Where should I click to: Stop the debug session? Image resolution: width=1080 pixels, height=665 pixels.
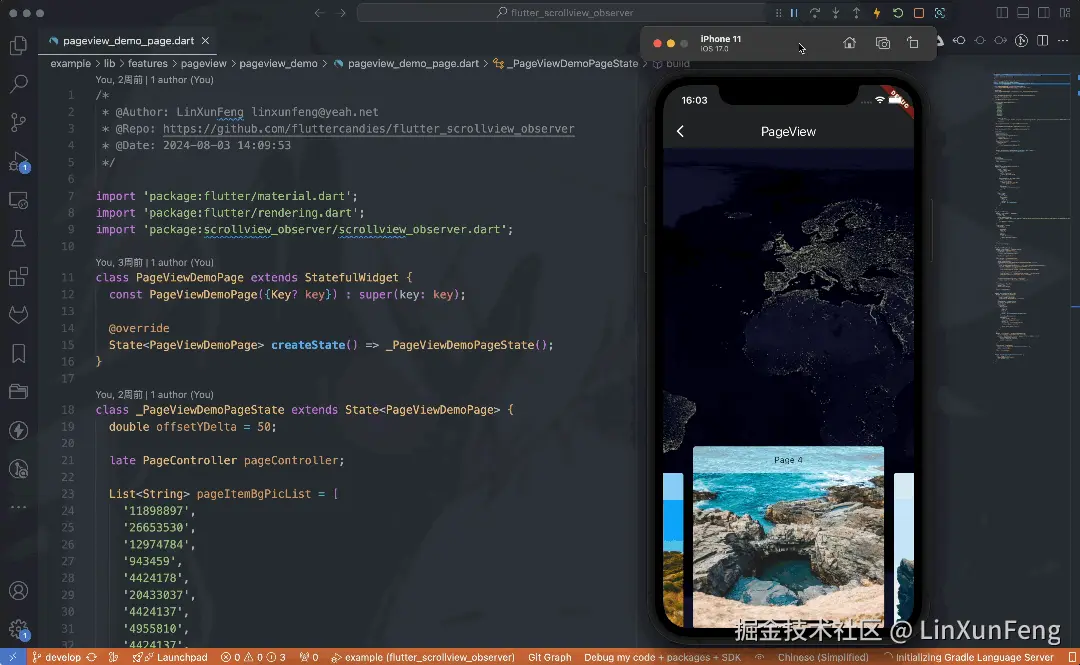(919, 13)
